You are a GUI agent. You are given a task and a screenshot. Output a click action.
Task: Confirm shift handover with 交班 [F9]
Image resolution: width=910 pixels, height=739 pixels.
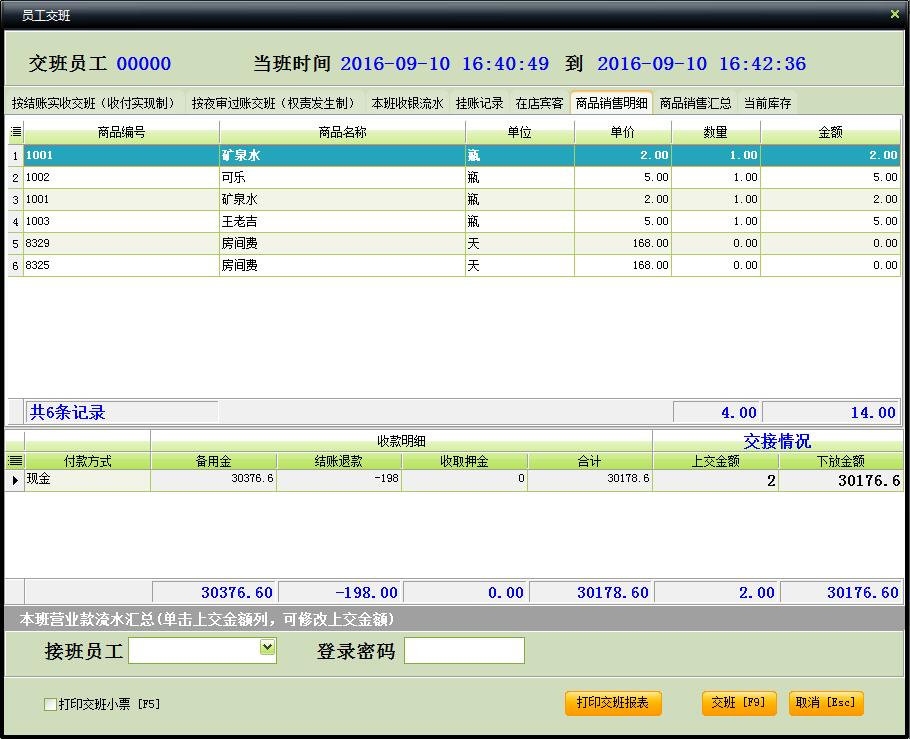[x=739, y=703]
